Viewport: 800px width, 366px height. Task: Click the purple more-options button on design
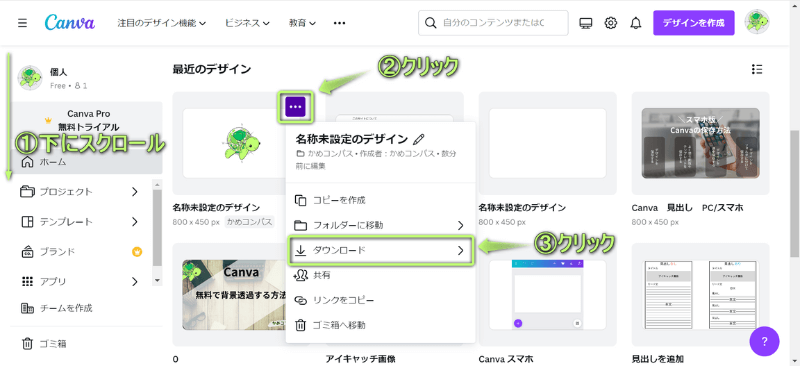pyautogui.click(x=296, y=107)
